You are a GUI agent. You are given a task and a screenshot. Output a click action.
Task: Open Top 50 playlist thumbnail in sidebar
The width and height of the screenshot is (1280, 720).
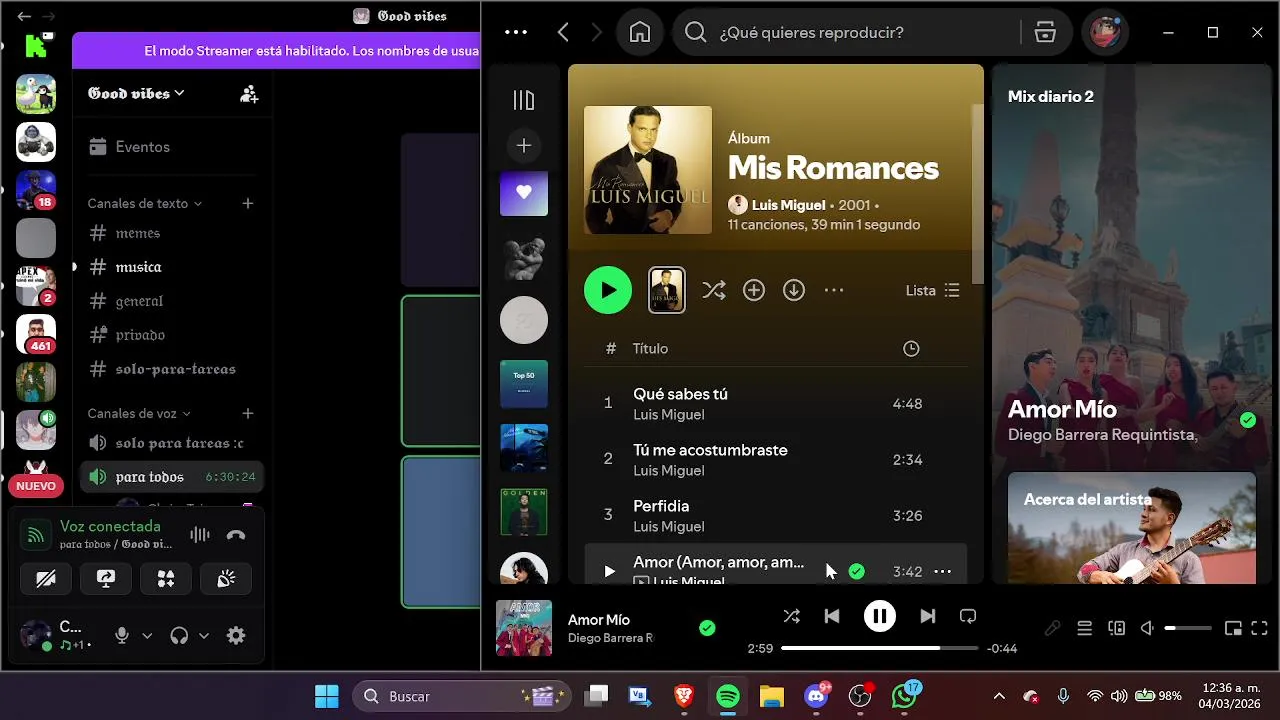(524, 384)
